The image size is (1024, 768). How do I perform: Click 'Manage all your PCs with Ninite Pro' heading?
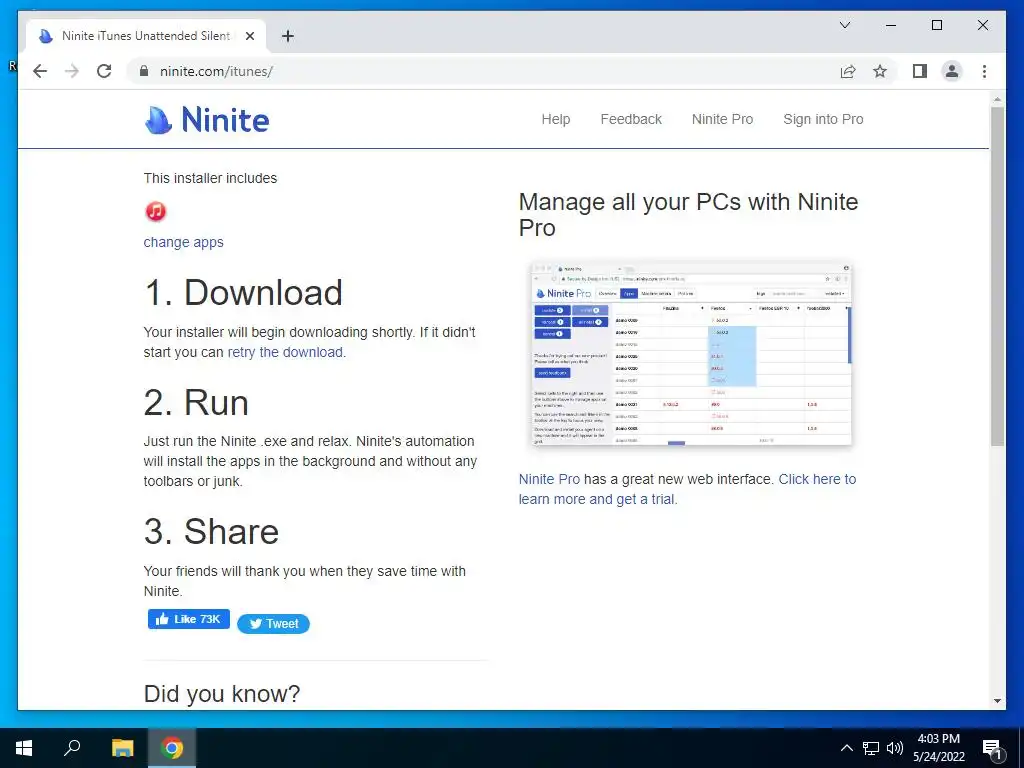coord(688,215)
